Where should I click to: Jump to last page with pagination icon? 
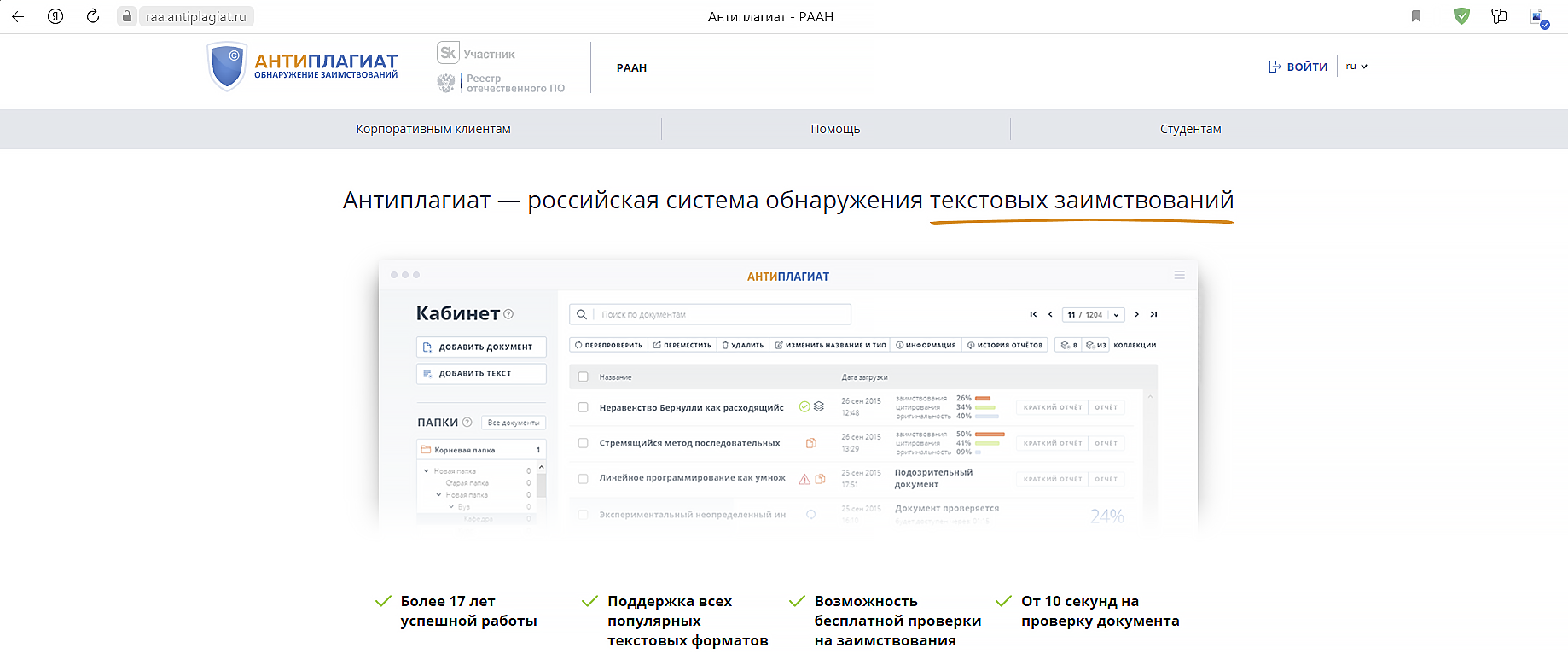(1153, 314)
